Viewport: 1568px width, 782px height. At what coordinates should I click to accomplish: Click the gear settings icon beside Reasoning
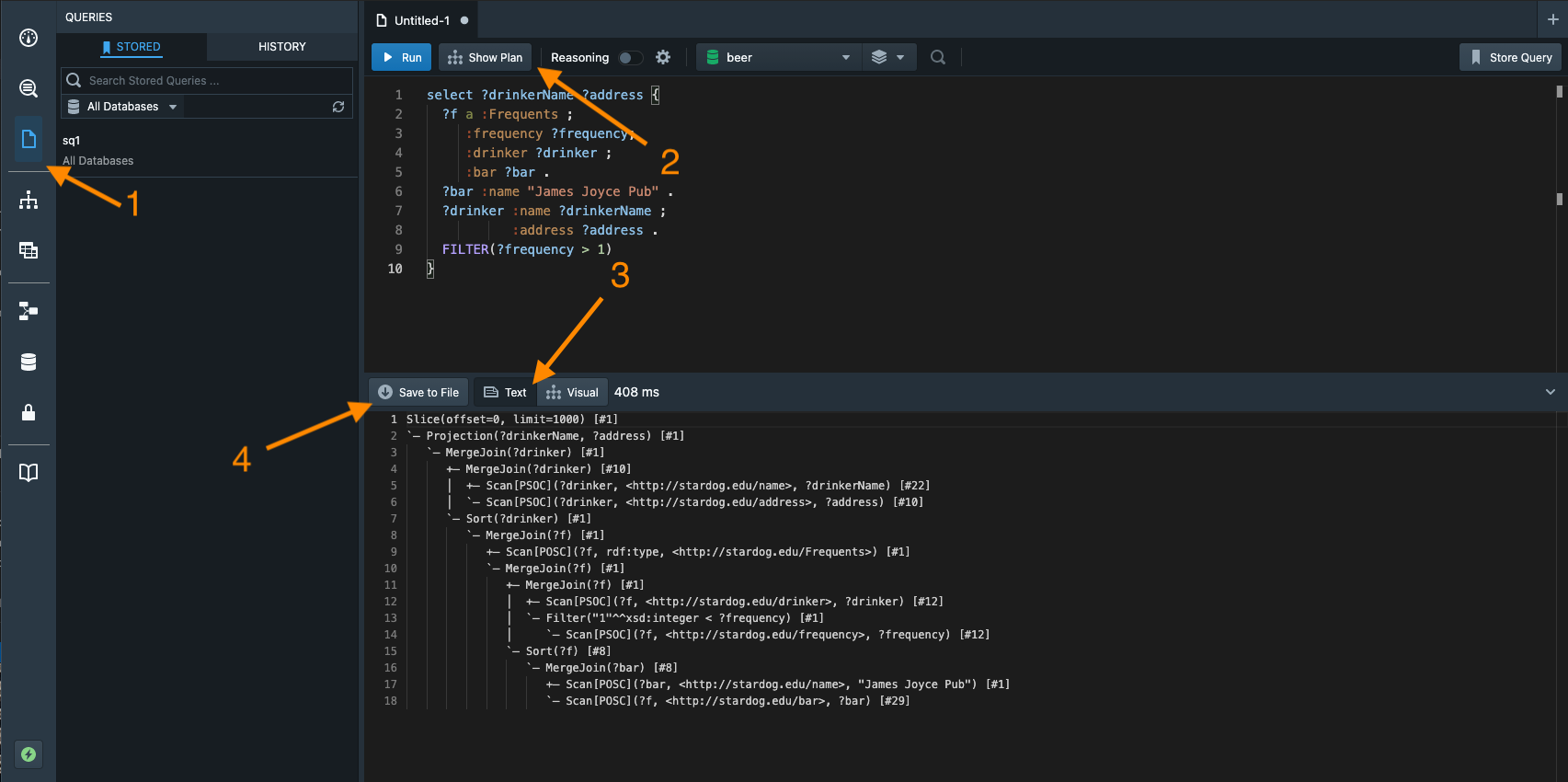pos(662,57)
